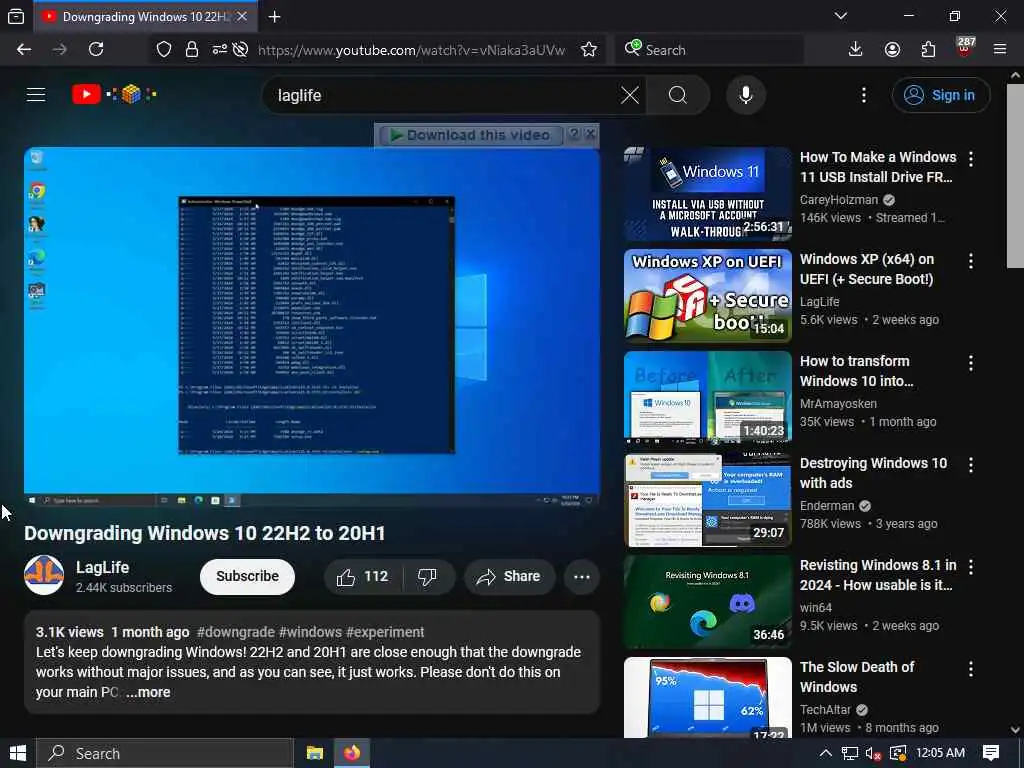1024x768 pixels.
Task: Click the autoplay blocked icon in address bar
Action: (240, 50)
